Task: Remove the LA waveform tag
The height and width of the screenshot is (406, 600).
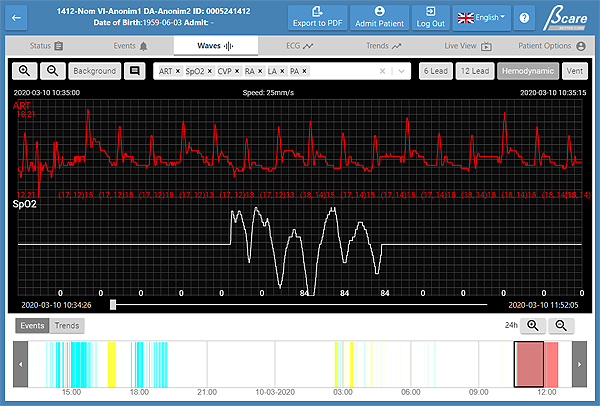Action: [x=282, y=71]
